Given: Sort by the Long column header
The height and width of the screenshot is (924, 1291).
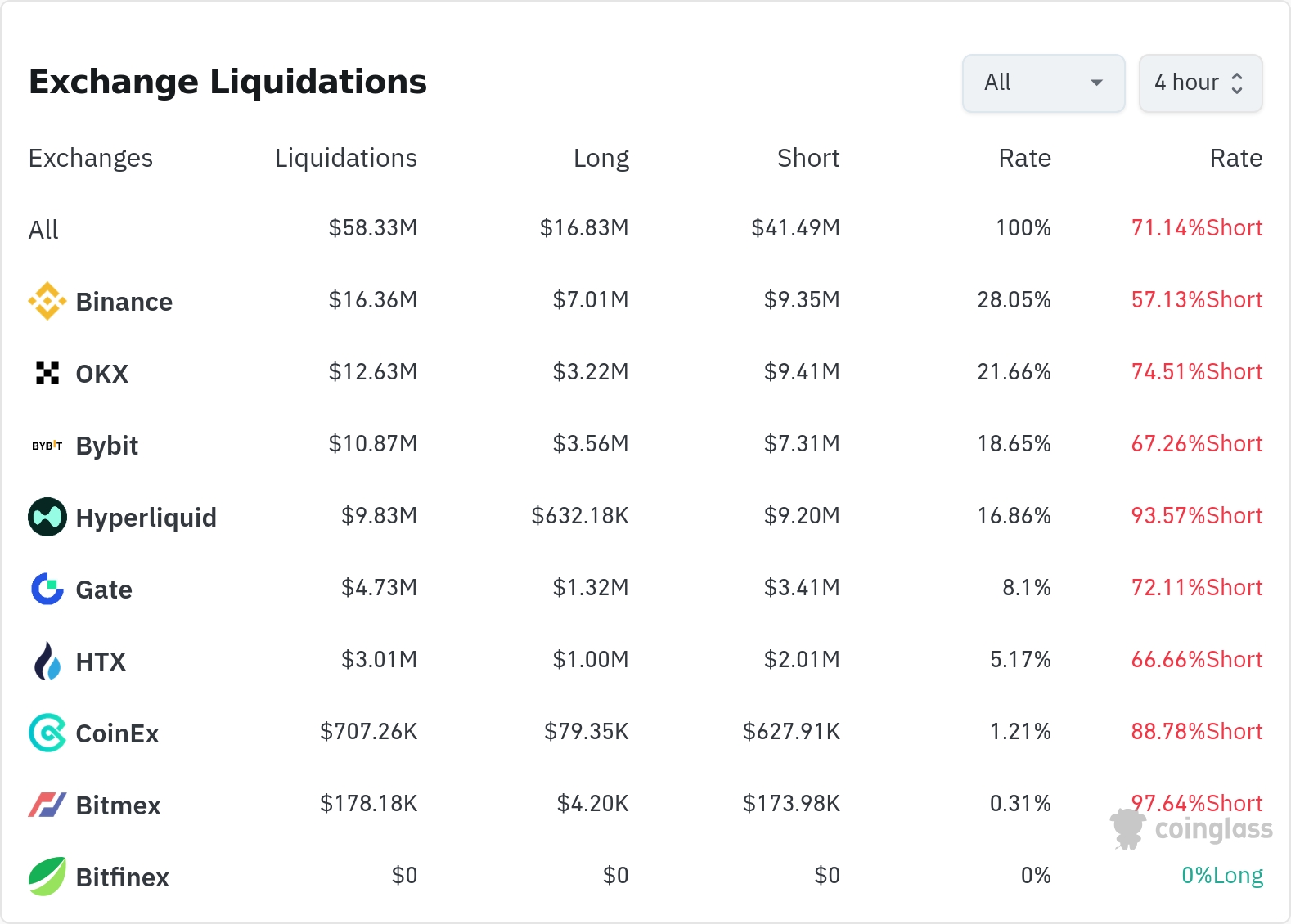Looking at the screenshot, I should pos(601,158).
